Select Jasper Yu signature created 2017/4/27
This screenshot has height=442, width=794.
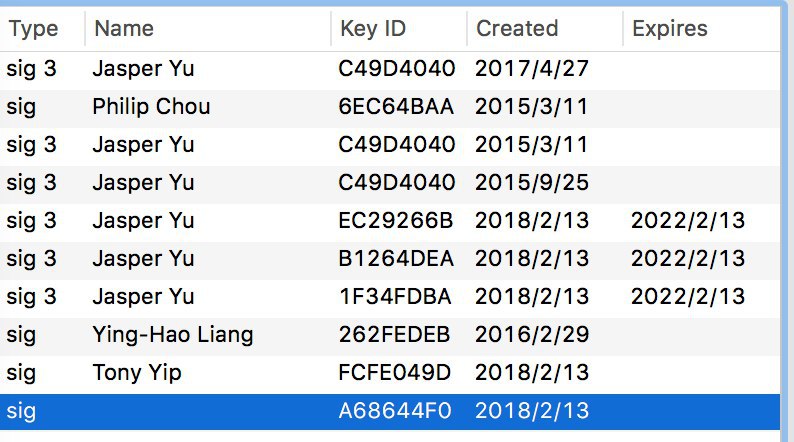390,70
